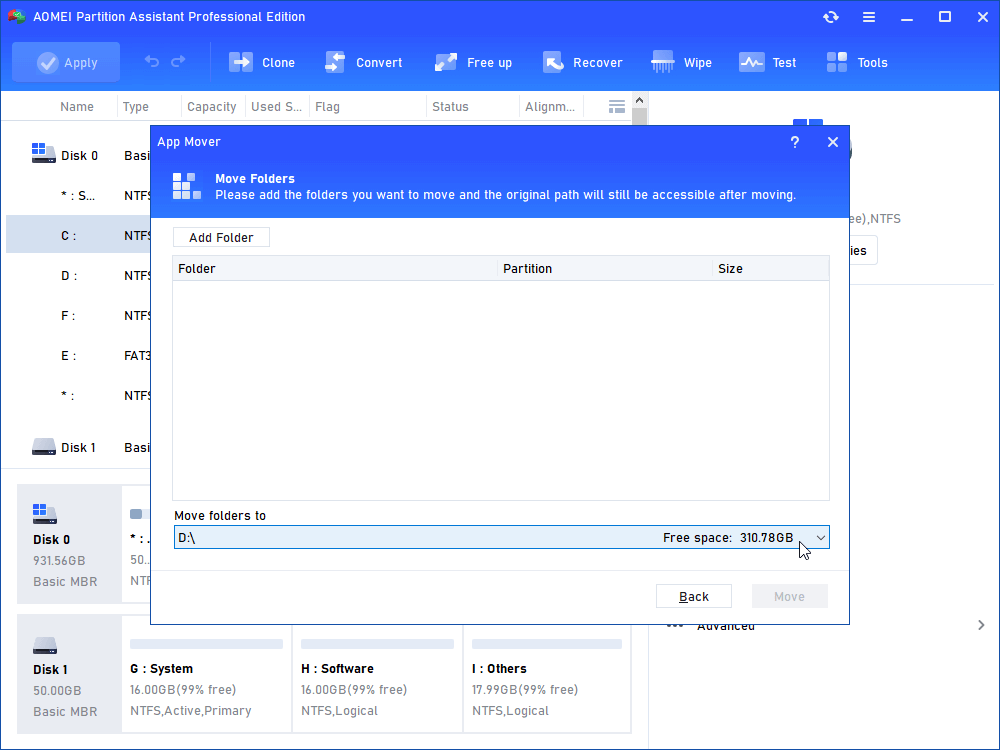Click the Partition column header in dialog

pyautogui.click(x=605, y=268)
